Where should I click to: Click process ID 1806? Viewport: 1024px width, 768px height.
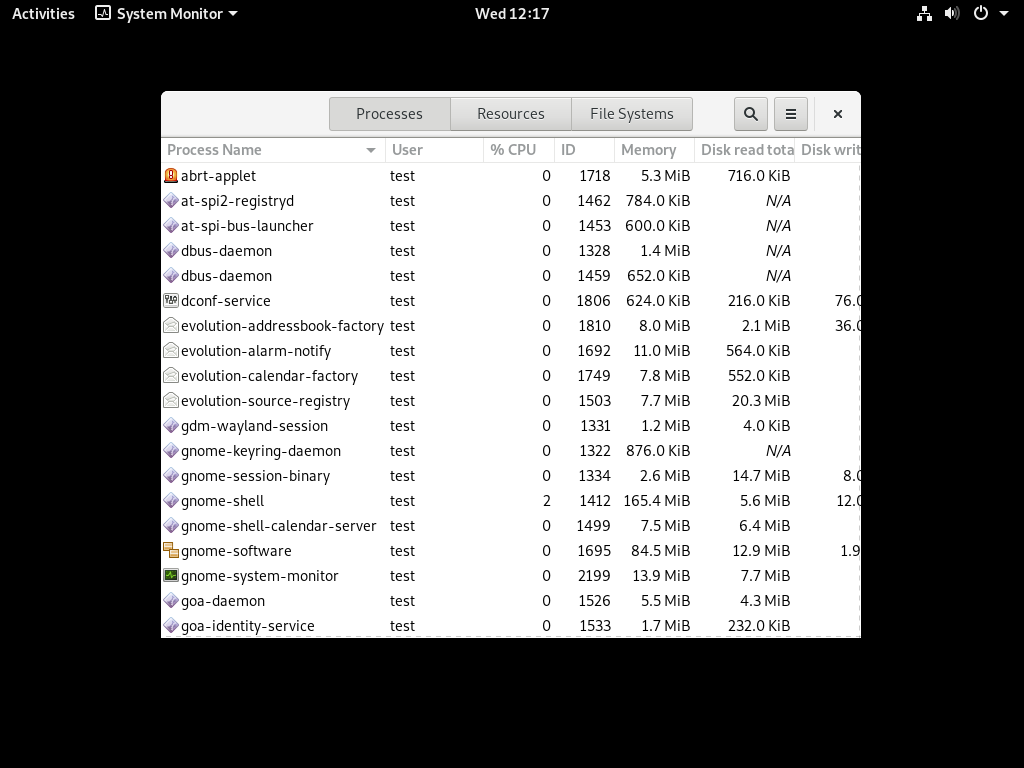(594, 300)
